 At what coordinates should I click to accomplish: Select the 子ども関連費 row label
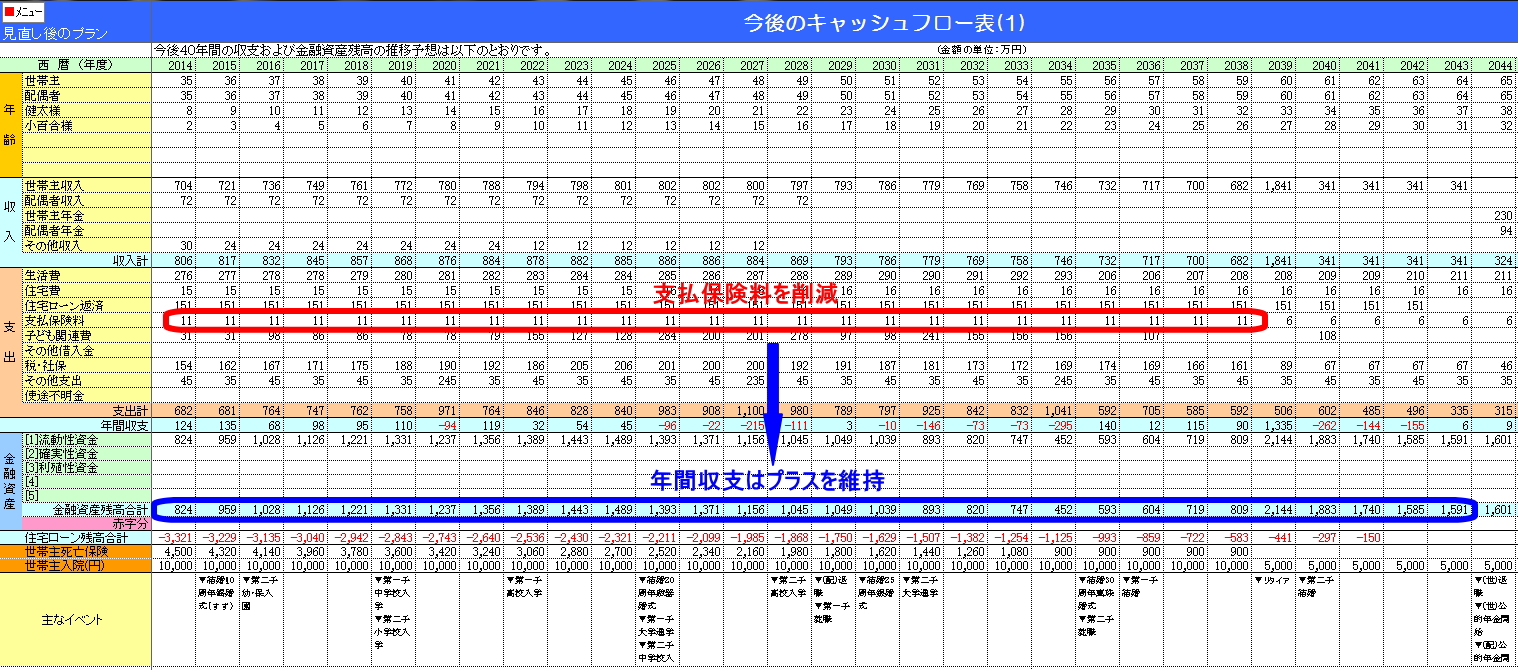point(58,335)
